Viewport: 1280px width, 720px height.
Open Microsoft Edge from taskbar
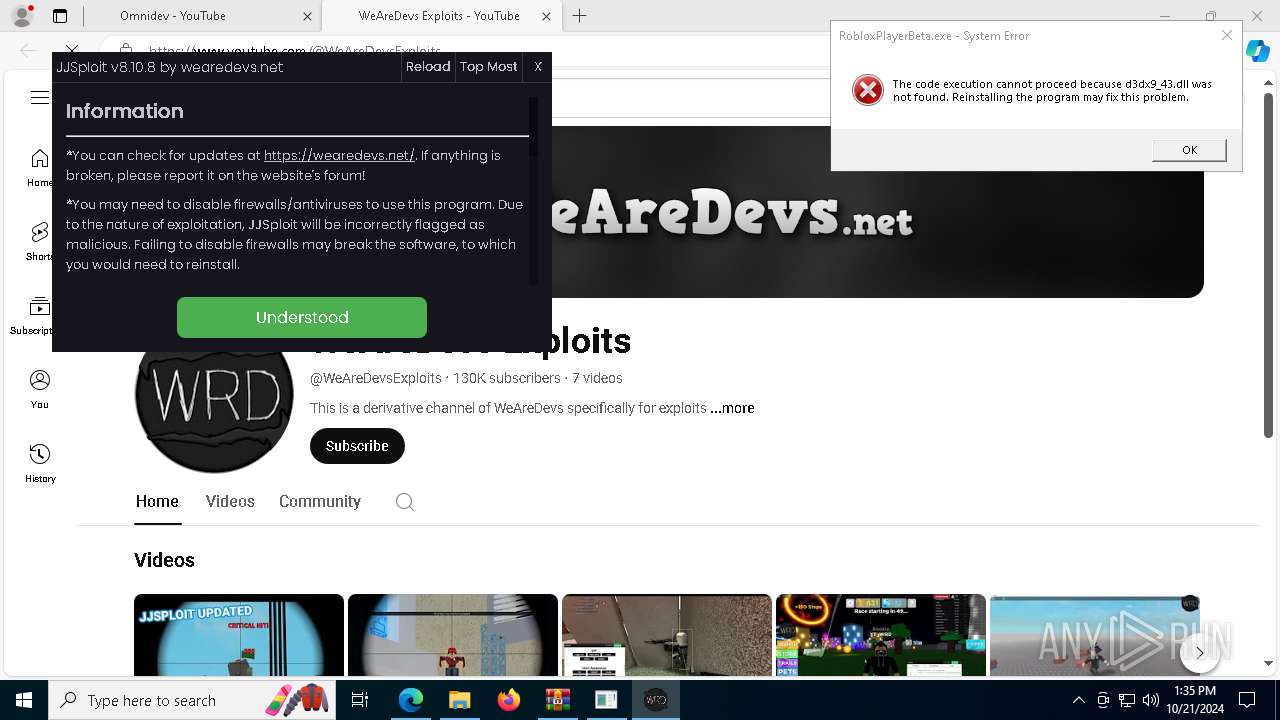pyautogui.click(x=411, y=700)
